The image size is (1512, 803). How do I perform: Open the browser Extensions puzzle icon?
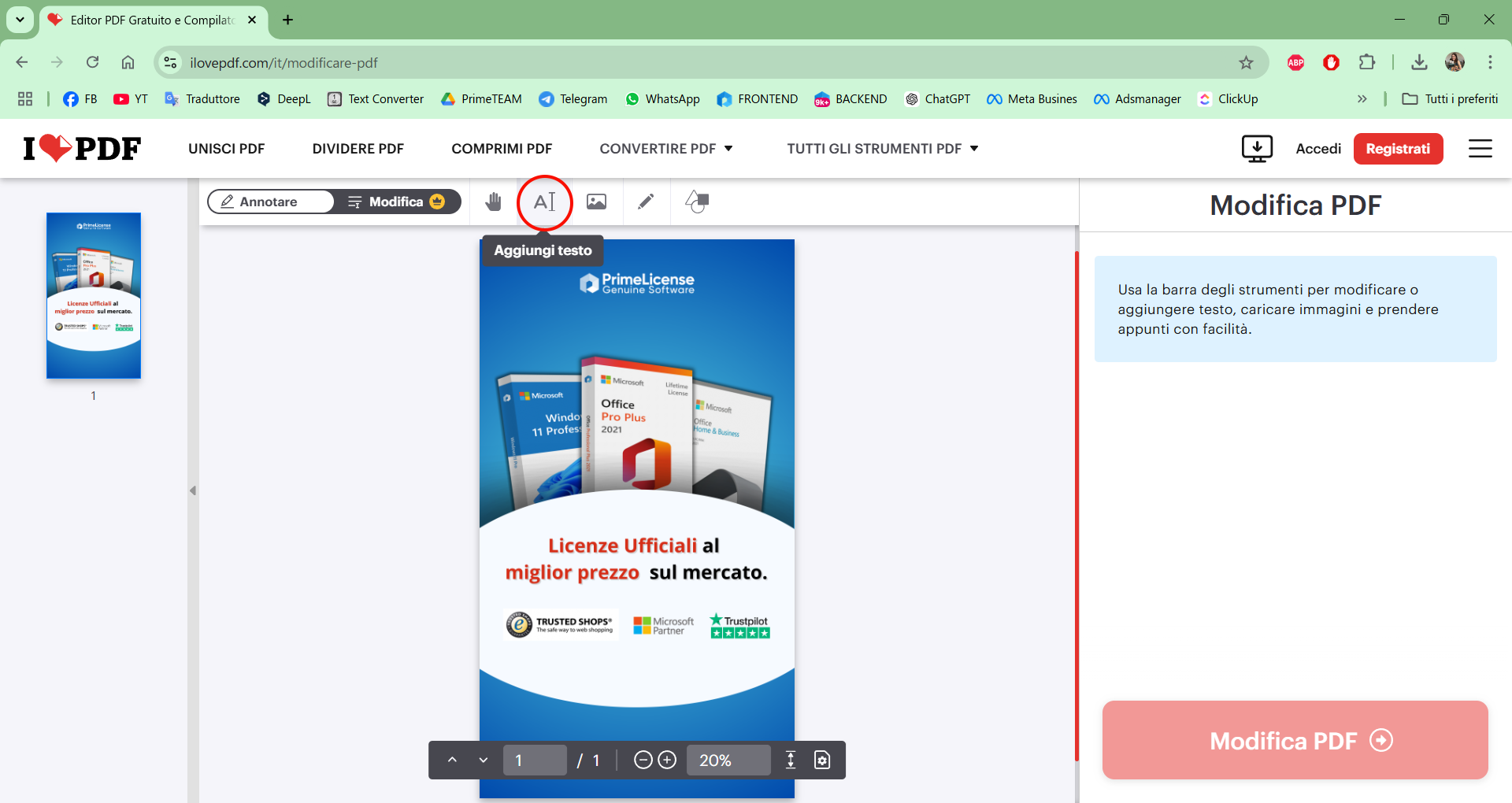pos(1367,63)
